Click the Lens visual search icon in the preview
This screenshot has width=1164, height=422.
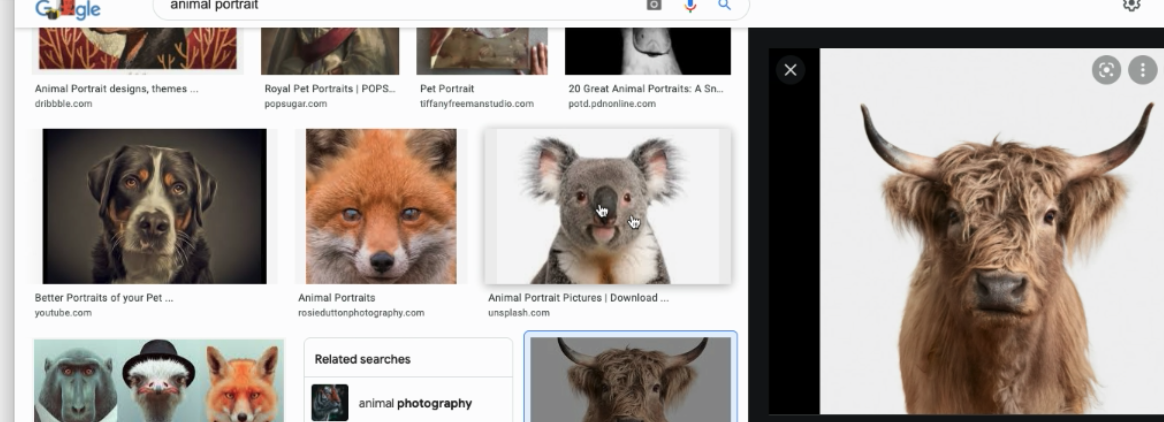[x=1106, y=70]
